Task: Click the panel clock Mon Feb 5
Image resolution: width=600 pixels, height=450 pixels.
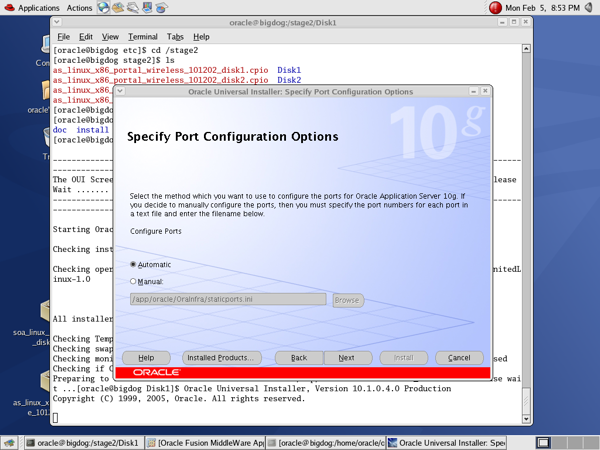Action: click(542, 8)
